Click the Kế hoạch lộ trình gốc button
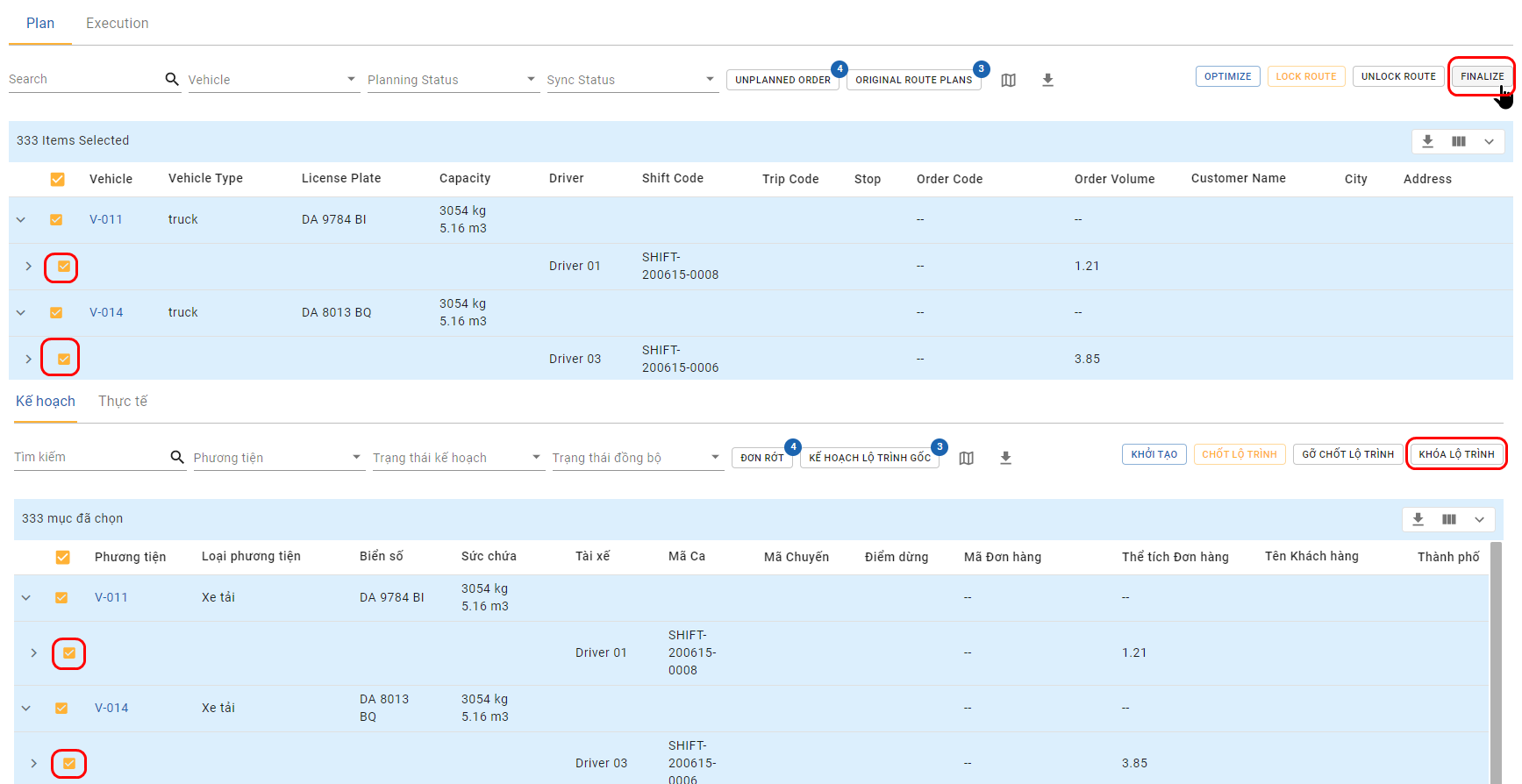This screenshot has height=784, width=1522. tap(870, 458)
